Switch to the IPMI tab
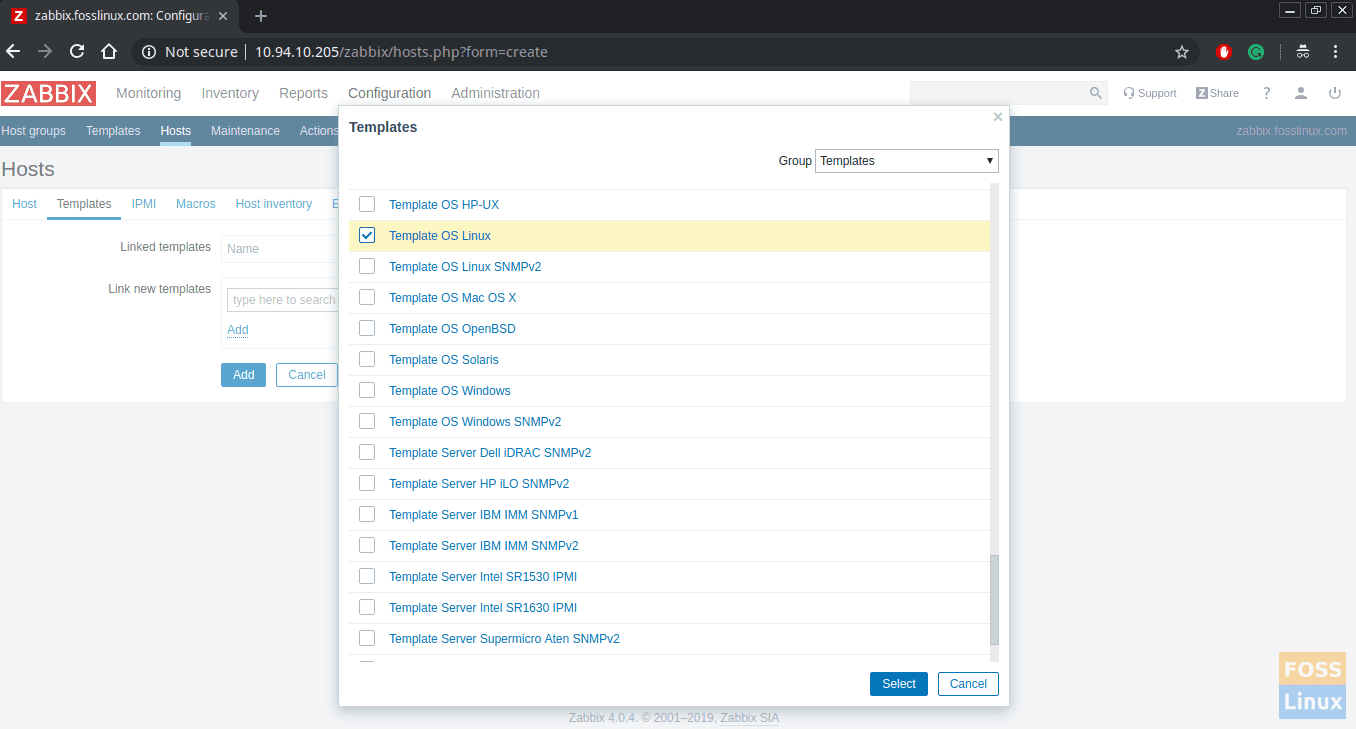1356x729 pixels. (x=144, y=204)
